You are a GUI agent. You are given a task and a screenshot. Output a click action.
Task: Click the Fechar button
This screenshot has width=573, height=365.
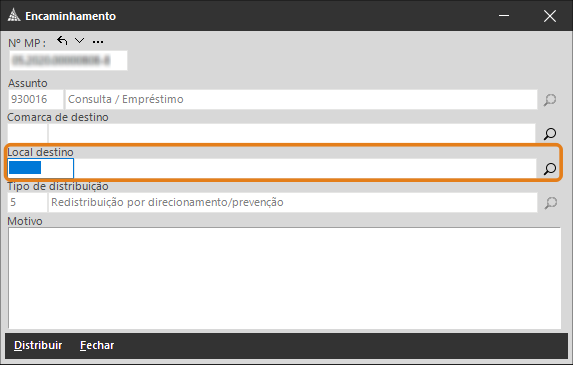97,345
